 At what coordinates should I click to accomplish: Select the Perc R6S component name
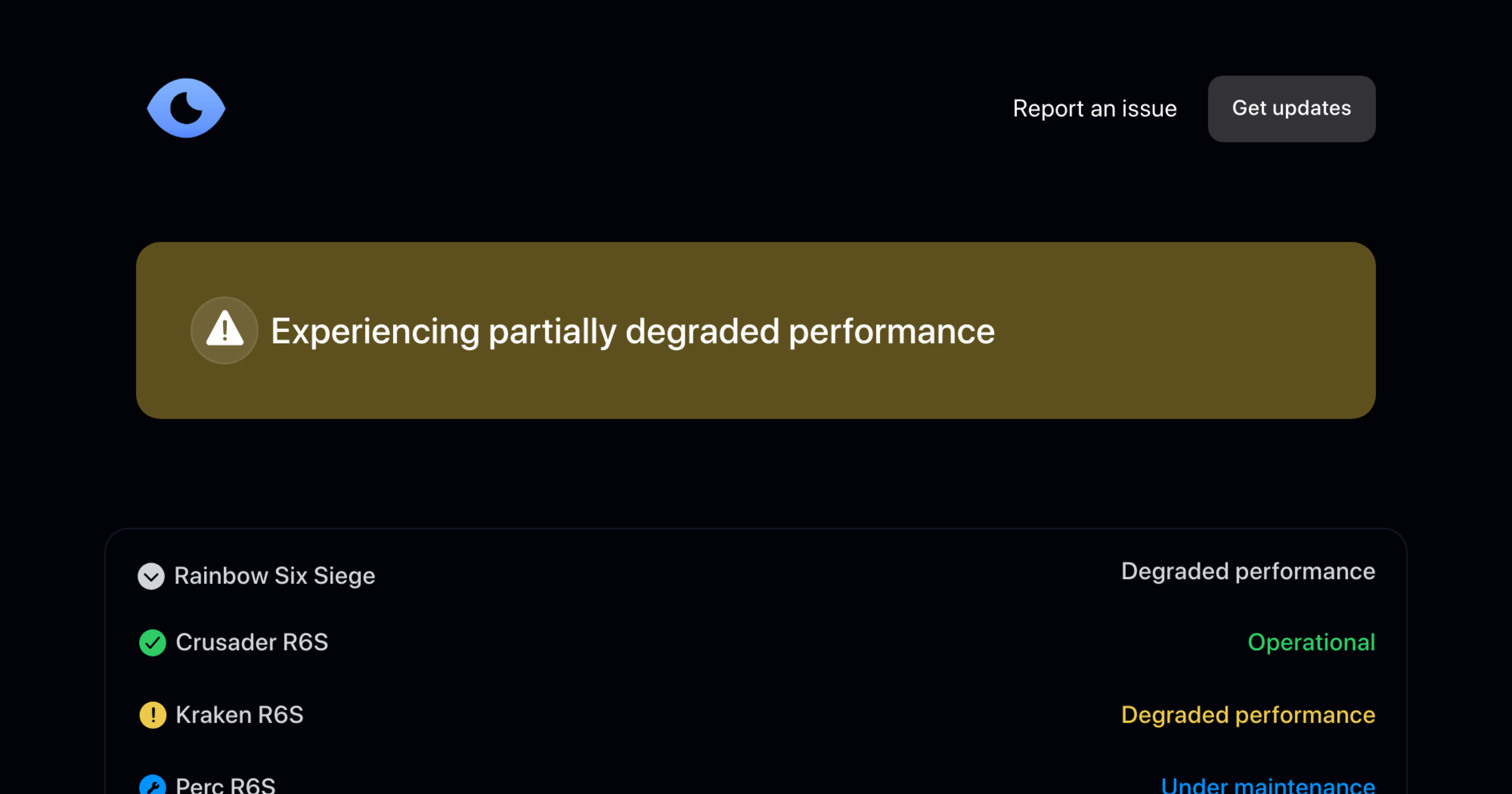(x=226, y=786)
